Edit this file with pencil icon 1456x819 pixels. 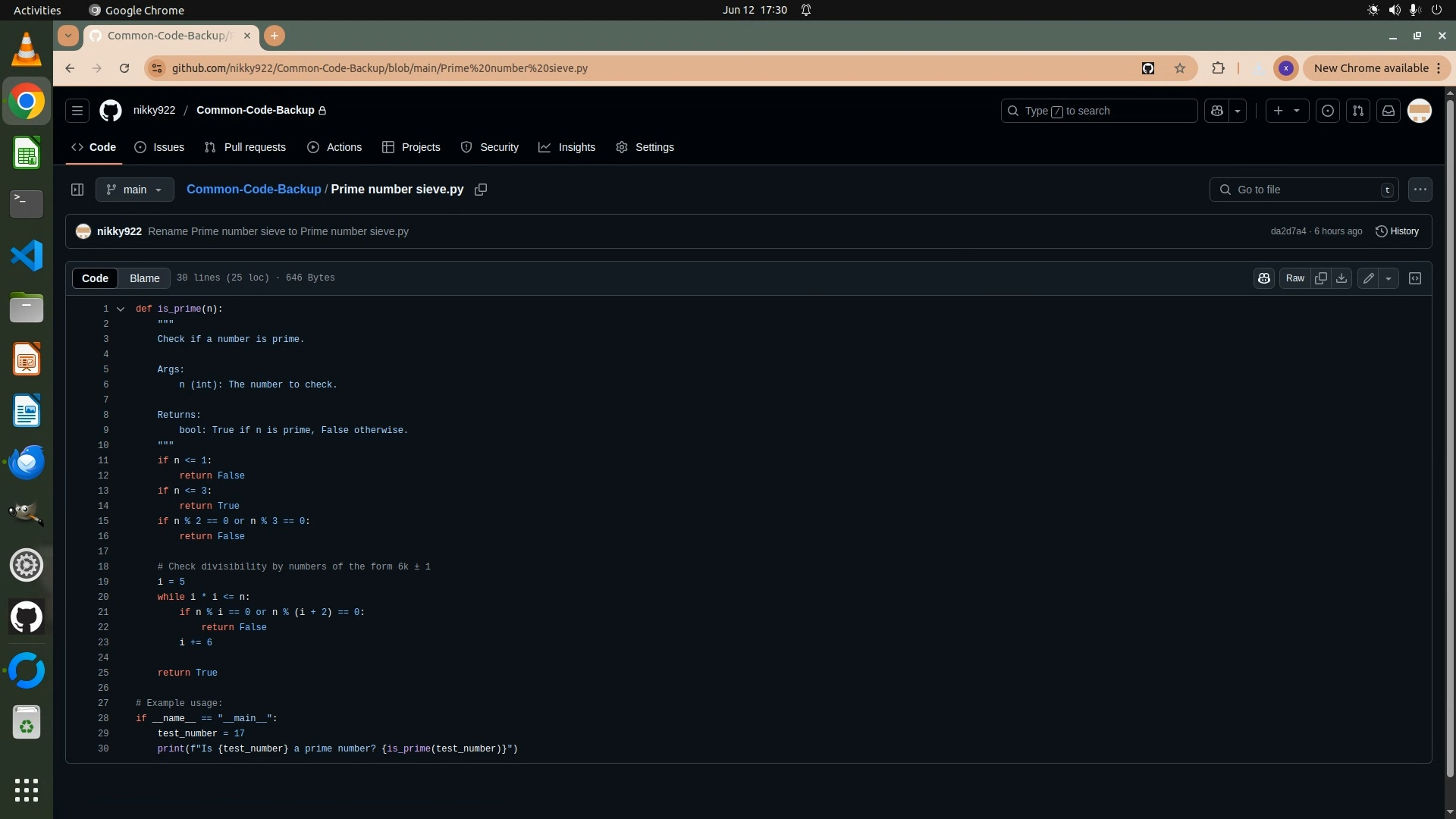point(1368,278)
